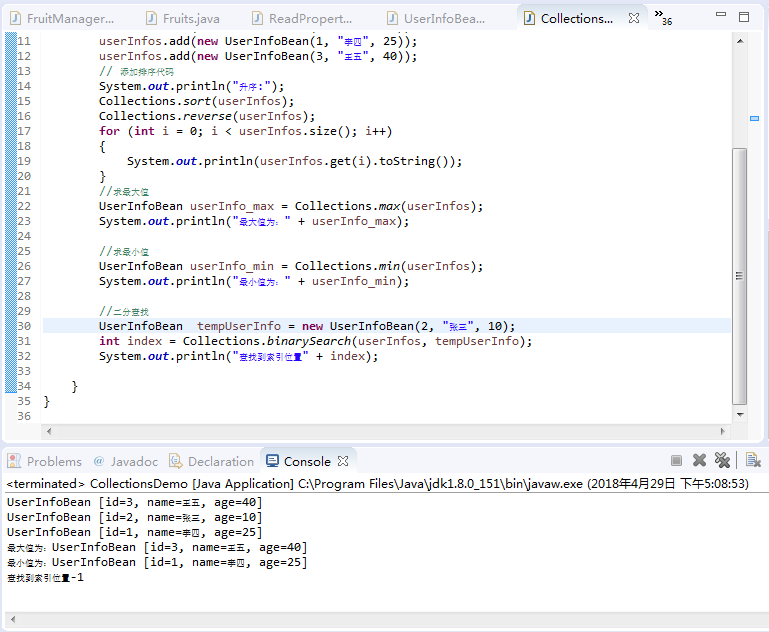The width and height of the screenshot is (769, 632).
Task: Click line number 30 in the gutter
Action: [24, 326]
